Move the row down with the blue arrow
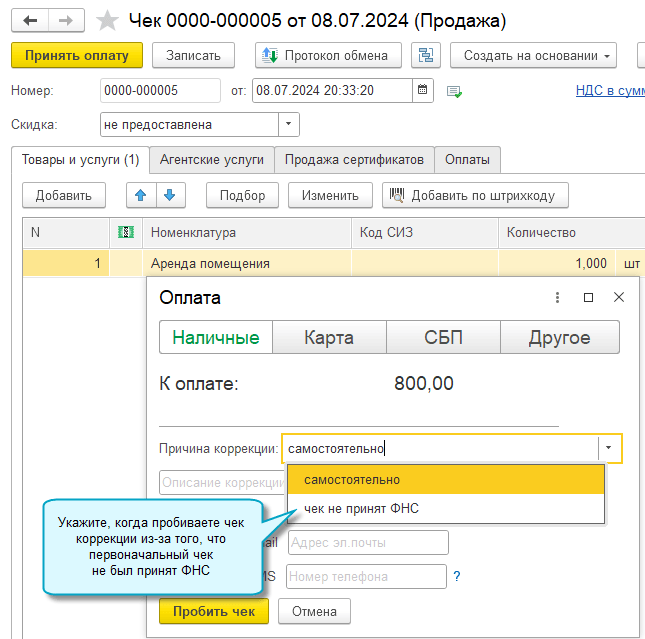The width and height of the screenshot is (645, 639). coord(169,195)
